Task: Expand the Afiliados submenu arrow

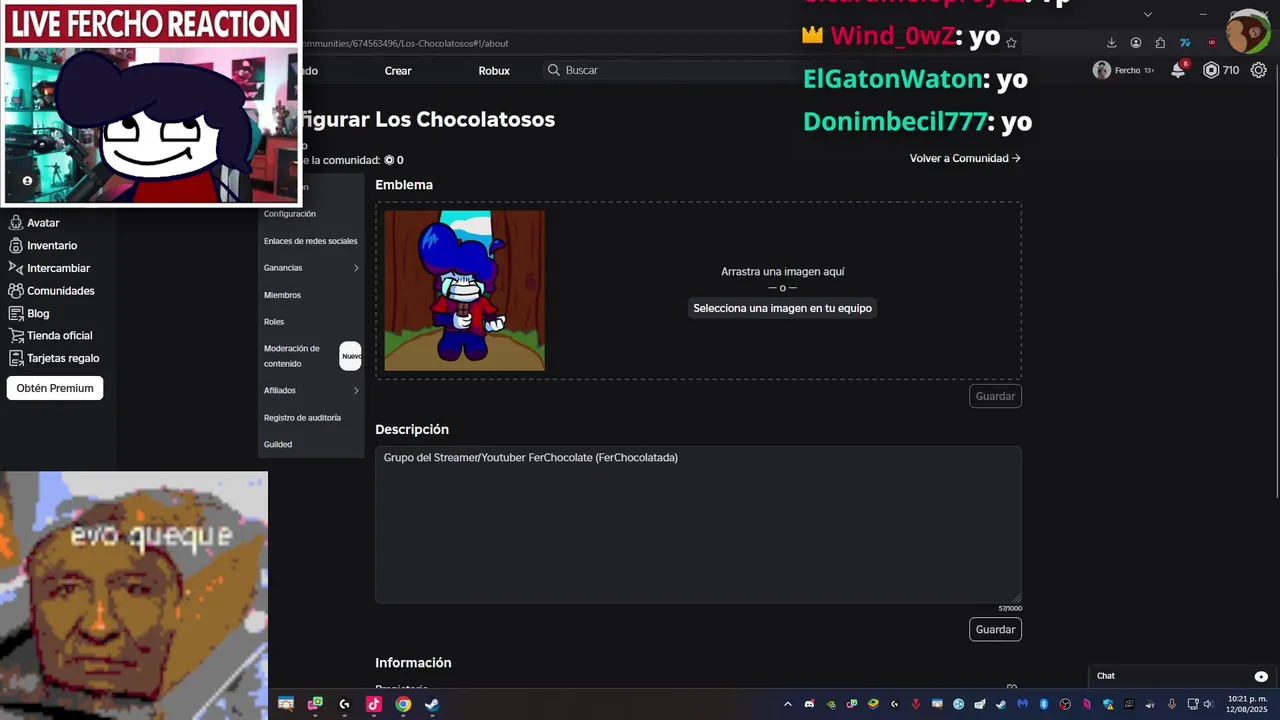Action: coord(356,391)
